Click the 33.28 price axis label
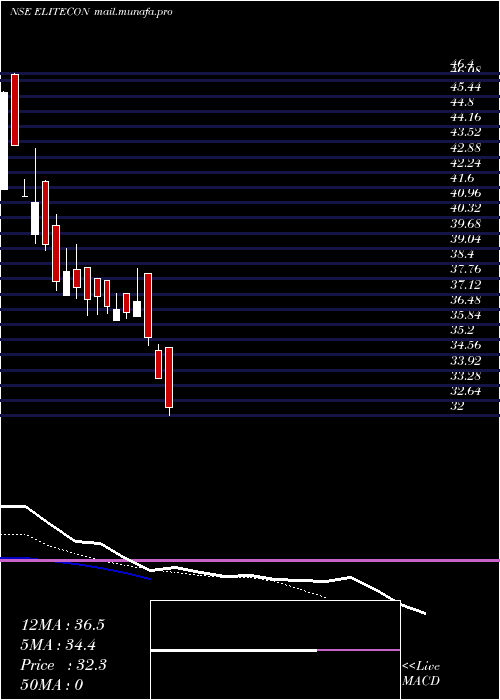This screenshot has height=700, width=500. pyautogui.click(x=466, y=375)
